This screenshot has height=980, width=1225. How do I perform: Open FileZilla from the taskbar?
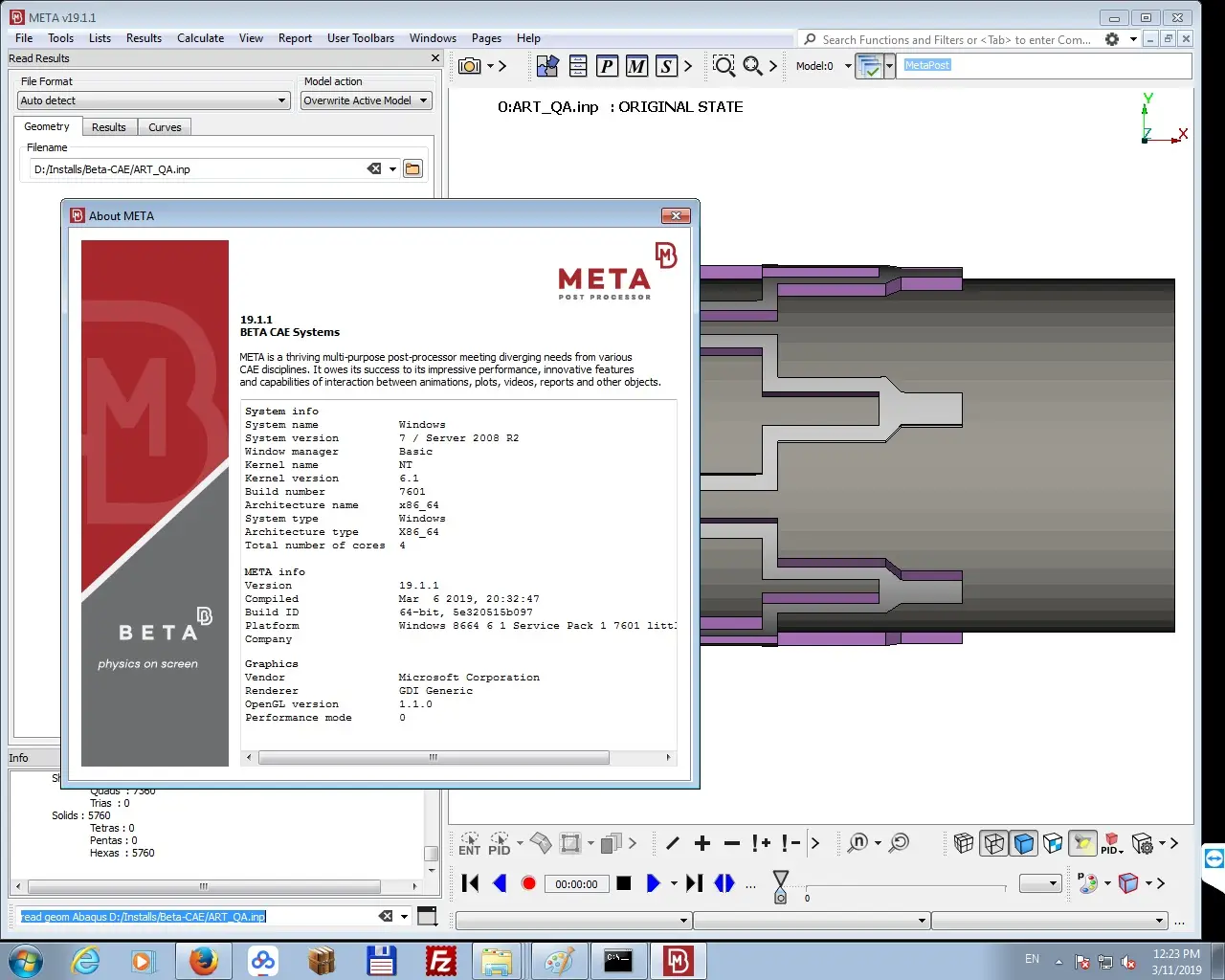tap(440, 961)
